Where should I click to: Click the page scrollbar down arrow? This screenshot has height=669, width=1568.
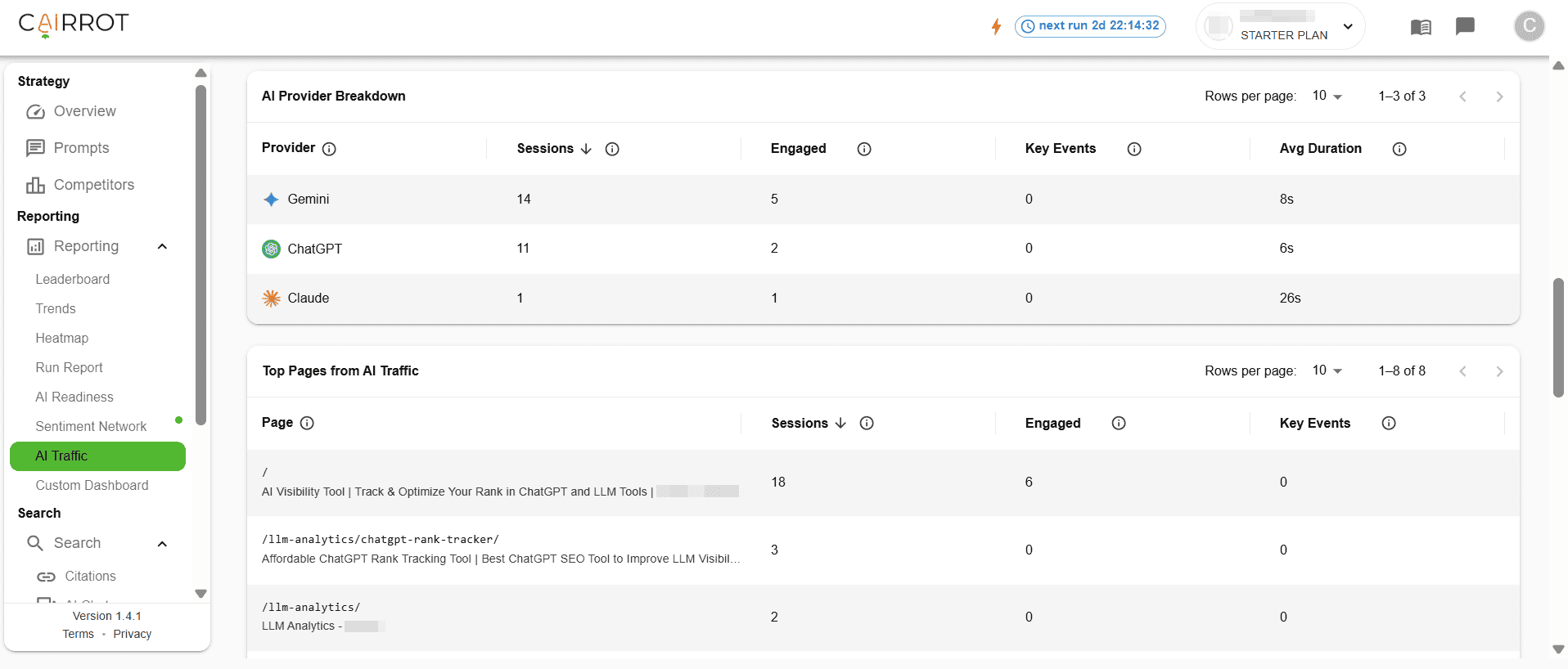1559,649
